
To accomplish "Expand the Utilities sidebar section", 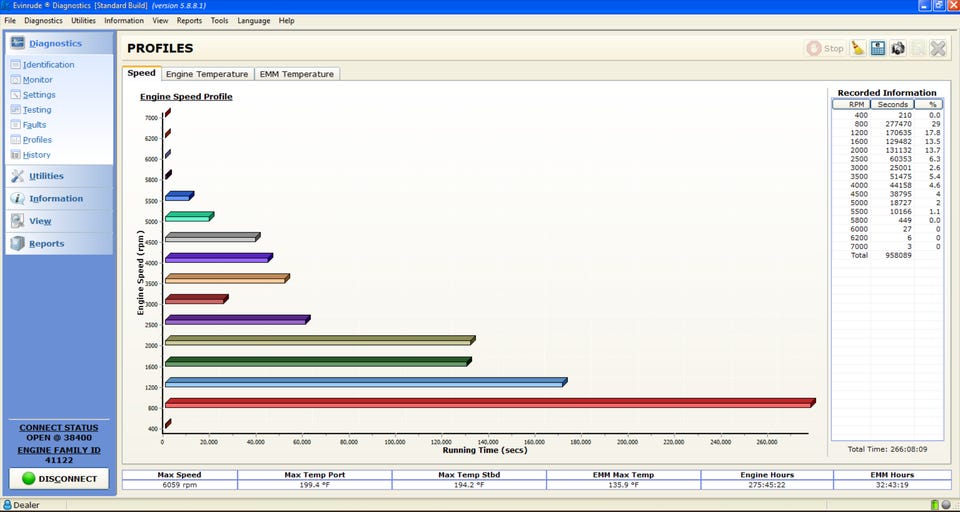I will click(x=59, y=176).
